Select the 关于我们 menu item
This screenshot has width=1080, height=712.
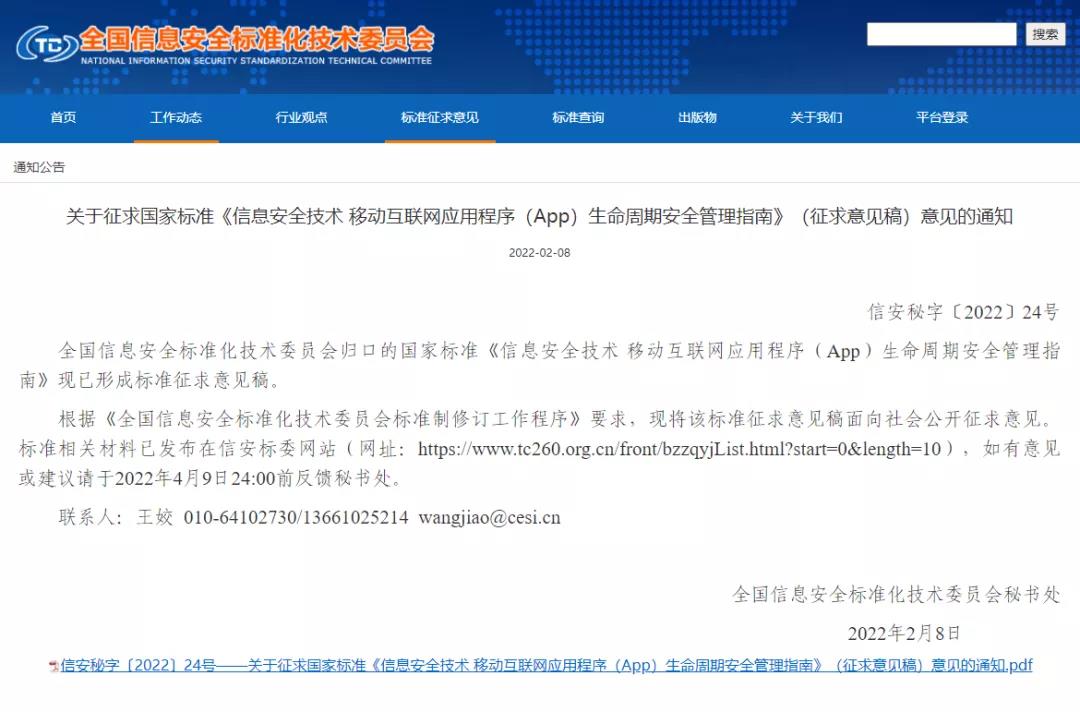(816, 118)
